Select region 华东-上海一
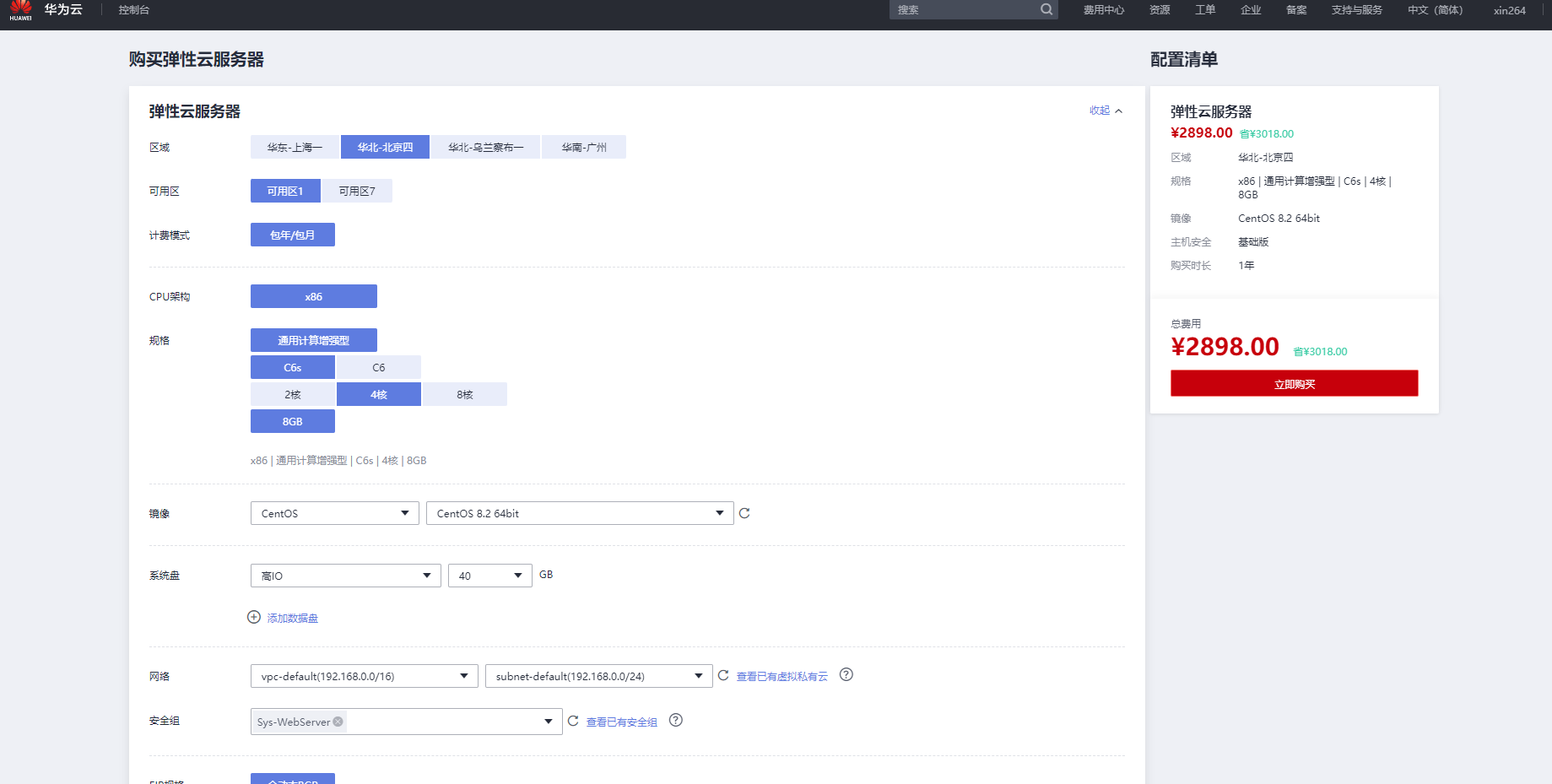Image resolution: width=1552 pixels, height=784 pixels. click(295, 147)
